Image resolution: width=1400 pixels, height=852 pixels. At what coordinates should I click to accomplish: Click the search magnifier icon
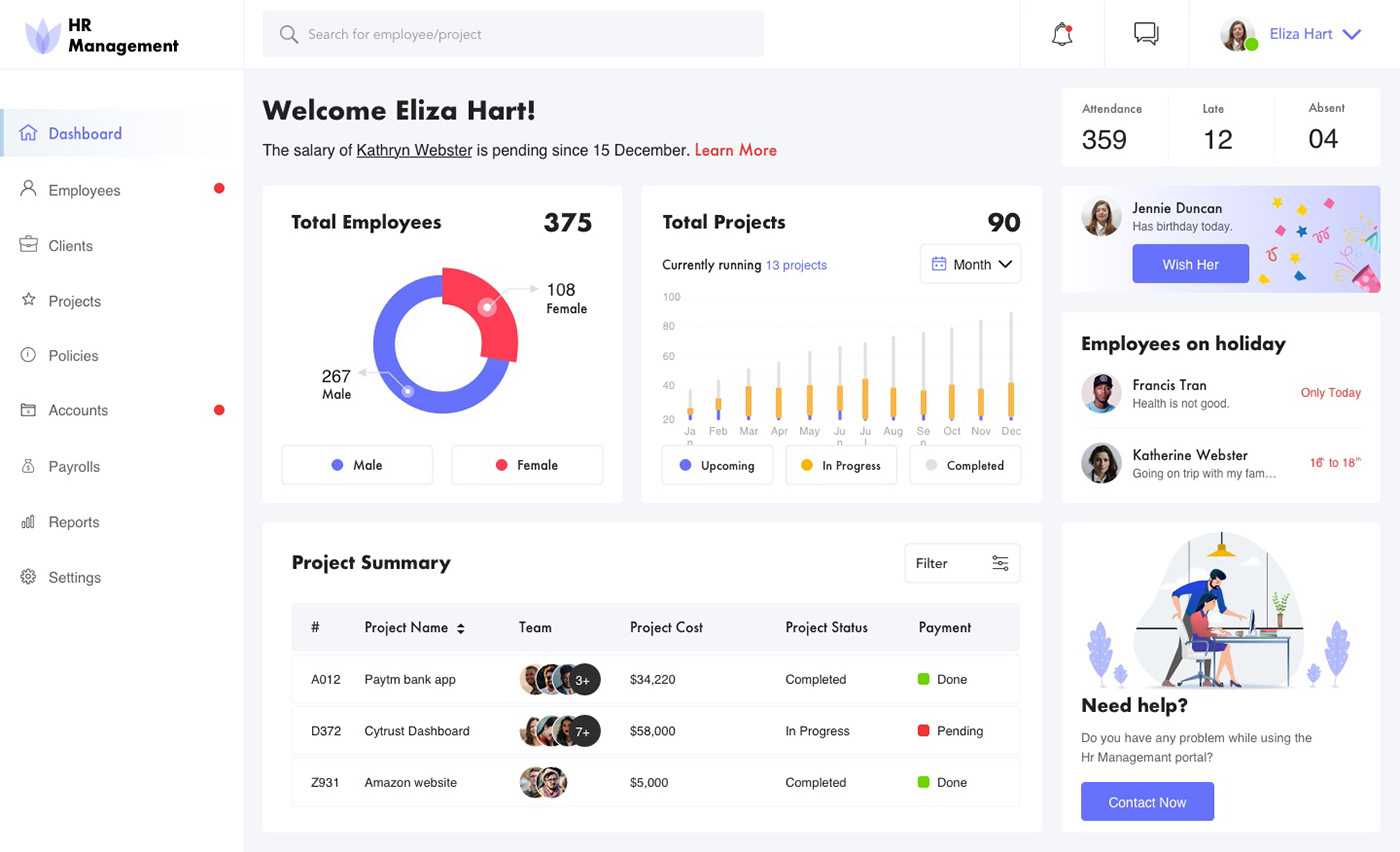pyautogui.click(x=289, y=35)
